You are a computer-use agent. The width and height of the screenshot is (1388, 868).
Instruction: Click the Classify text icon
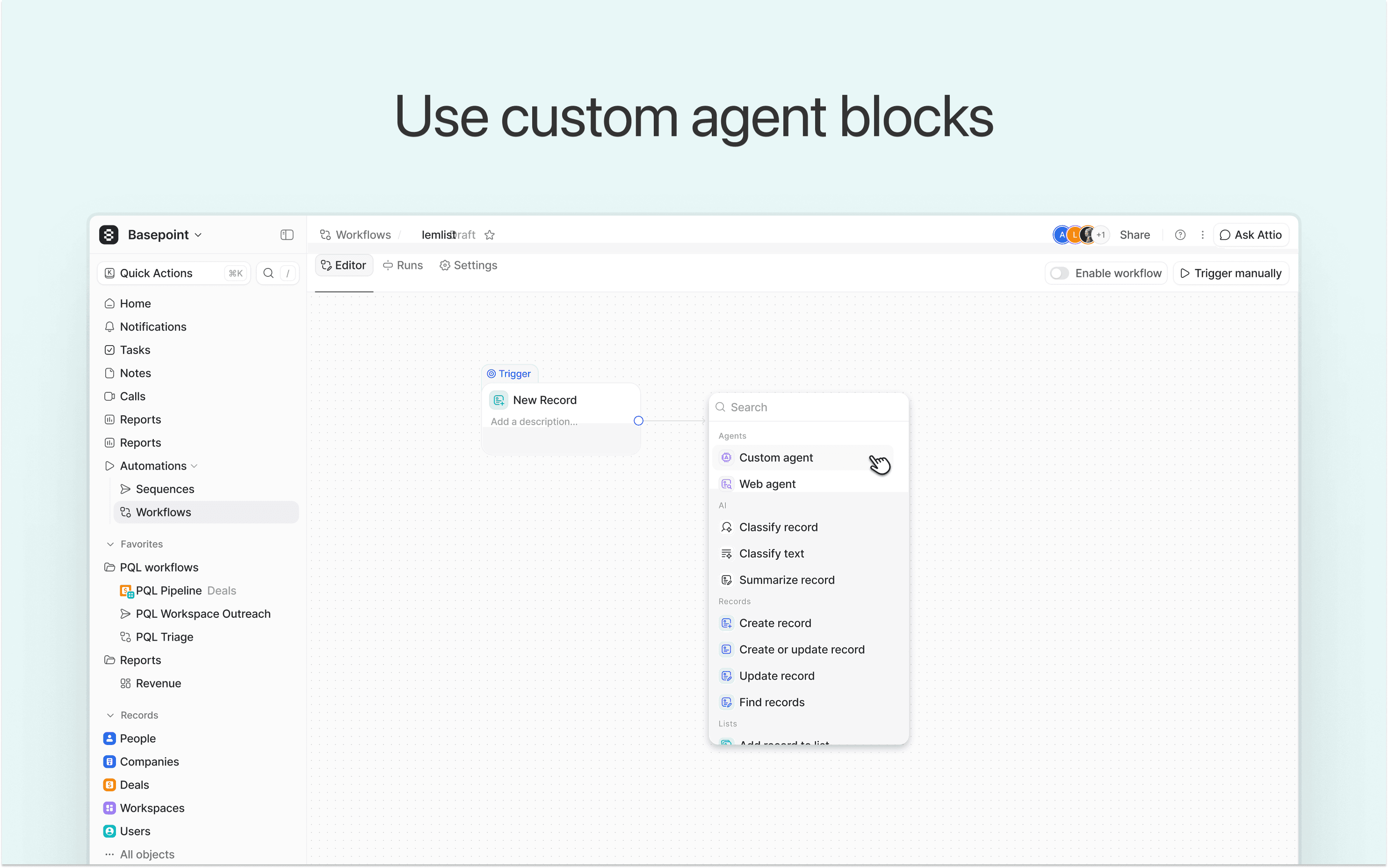(x=727, y=553)
